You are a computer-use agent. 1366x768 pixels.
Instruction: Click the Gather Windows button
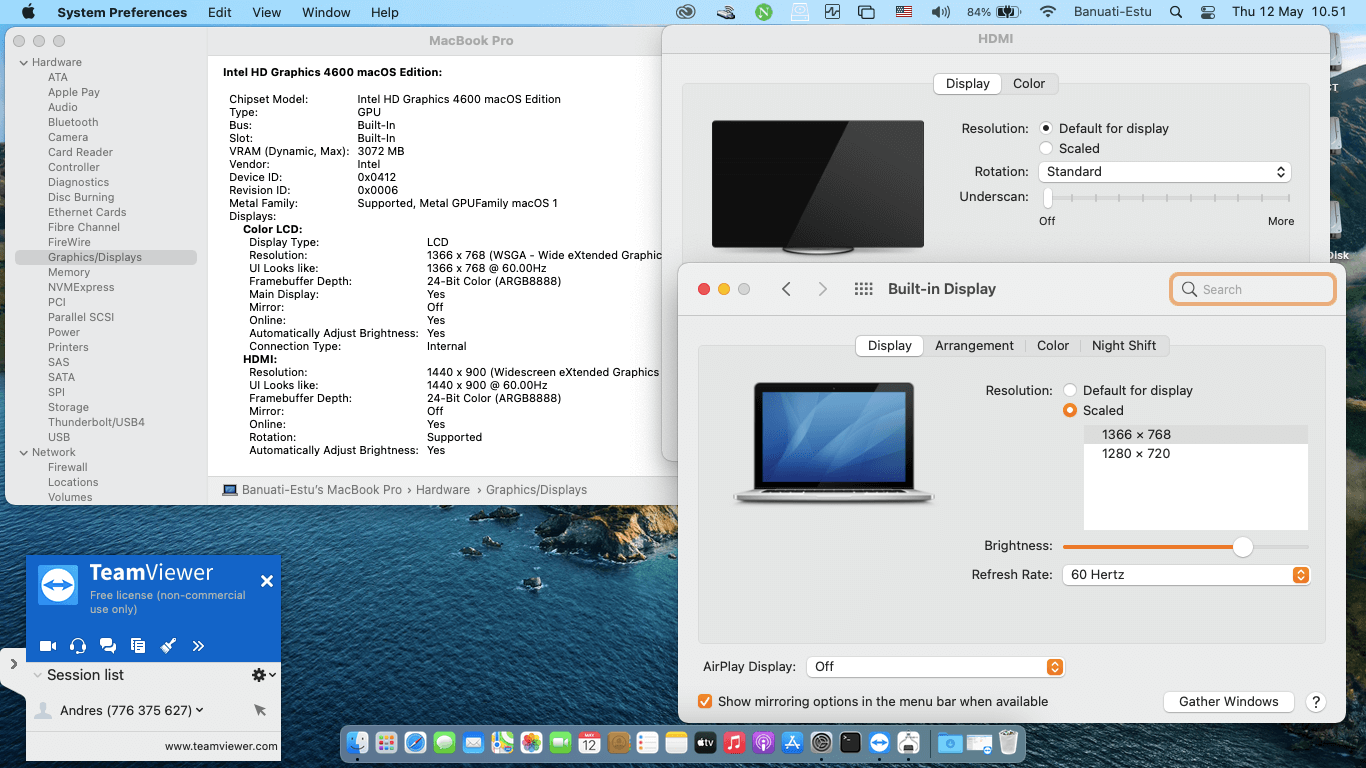click(1228, 701)
